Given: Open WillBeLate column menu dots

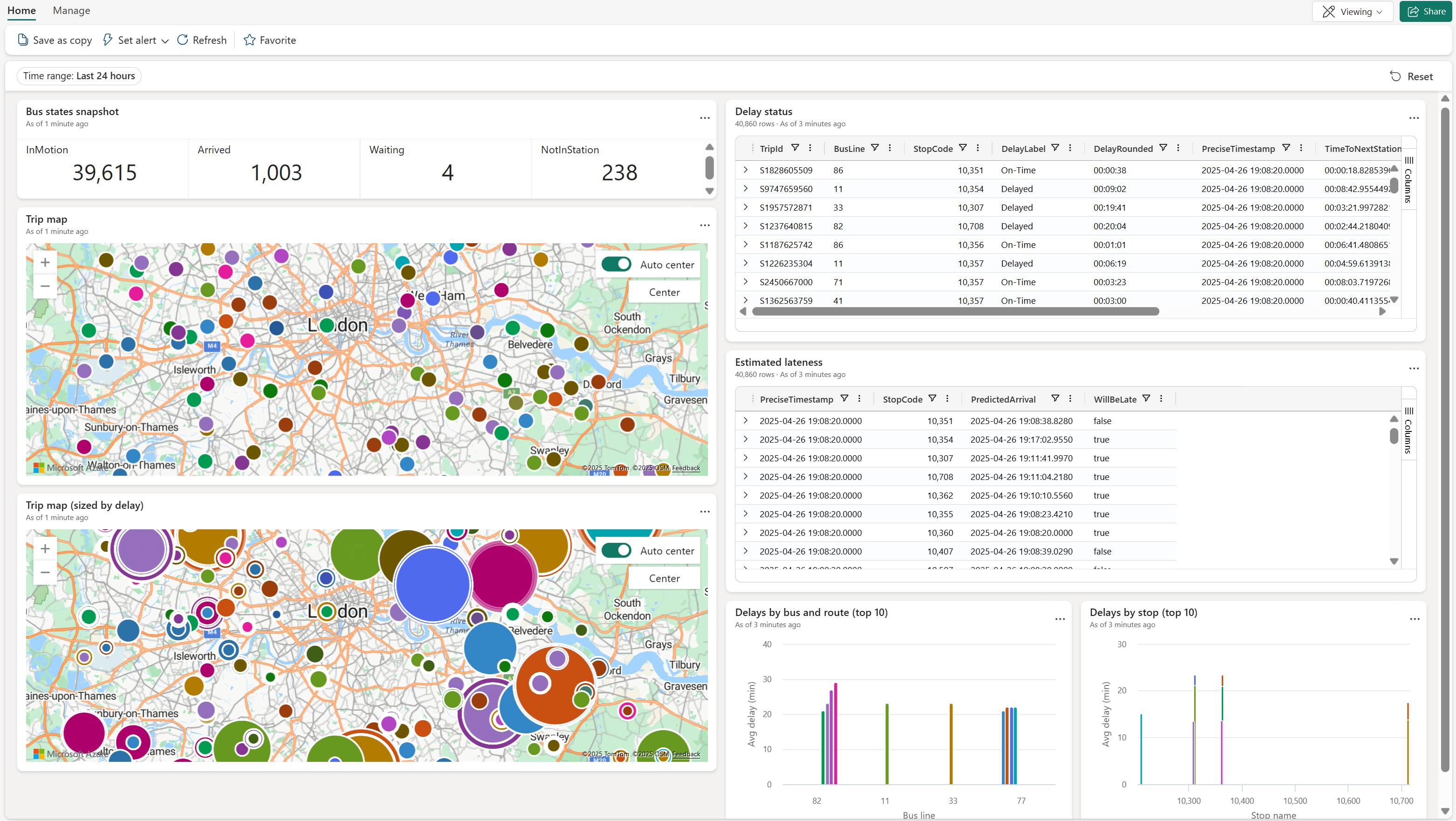Looking at the screenshot, I should point(1161,399).
